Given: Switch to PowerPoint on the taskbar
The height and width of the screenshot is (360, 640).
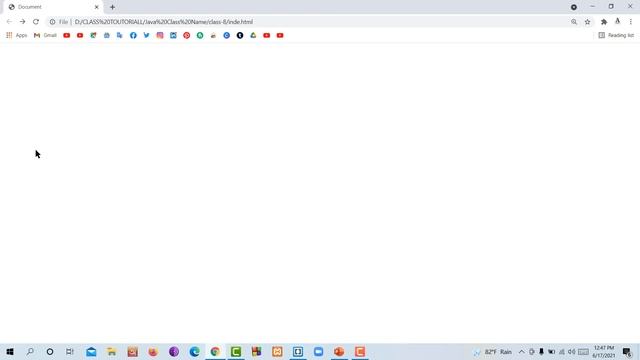Looking at the screenshot, I should click(339, 351).
